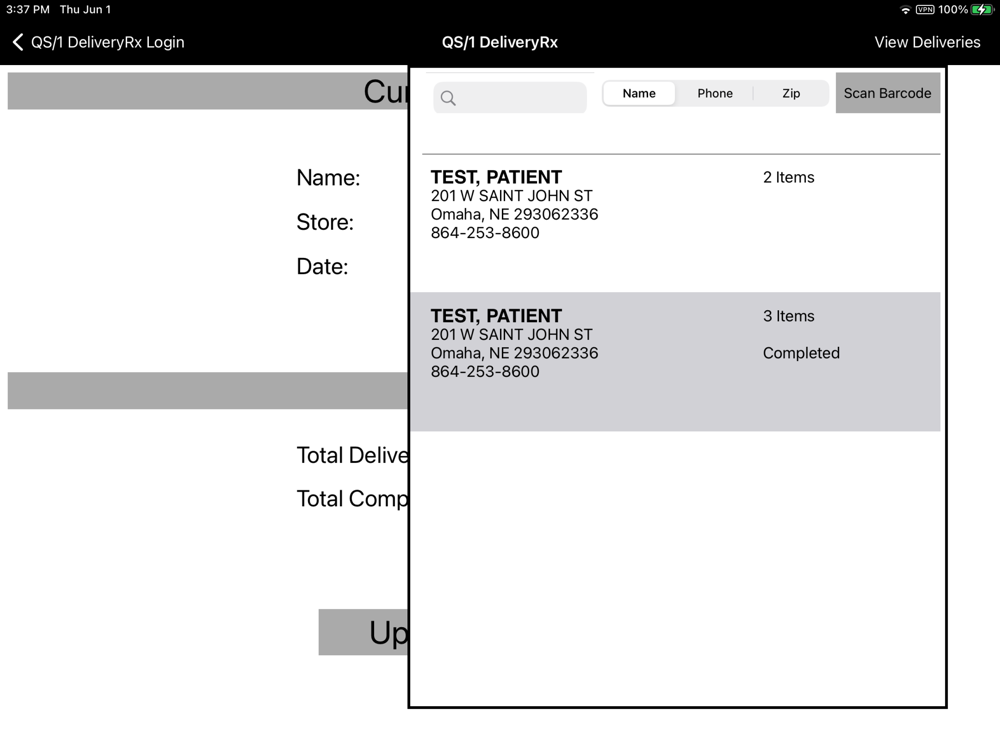Click the battery charging icon
The width and height of the screenshot is (1000, 750).
point(982,10)
